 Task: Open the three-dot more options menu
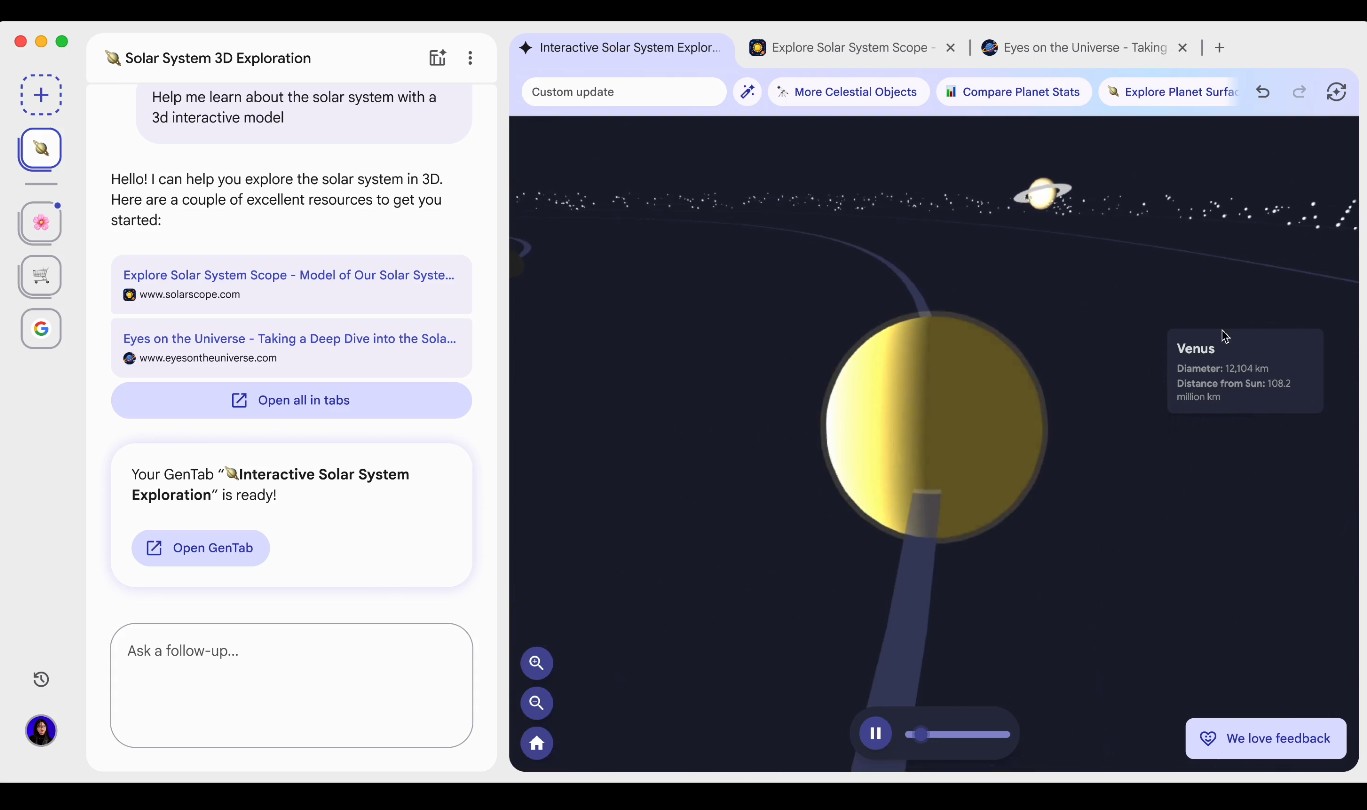[470, 58]
